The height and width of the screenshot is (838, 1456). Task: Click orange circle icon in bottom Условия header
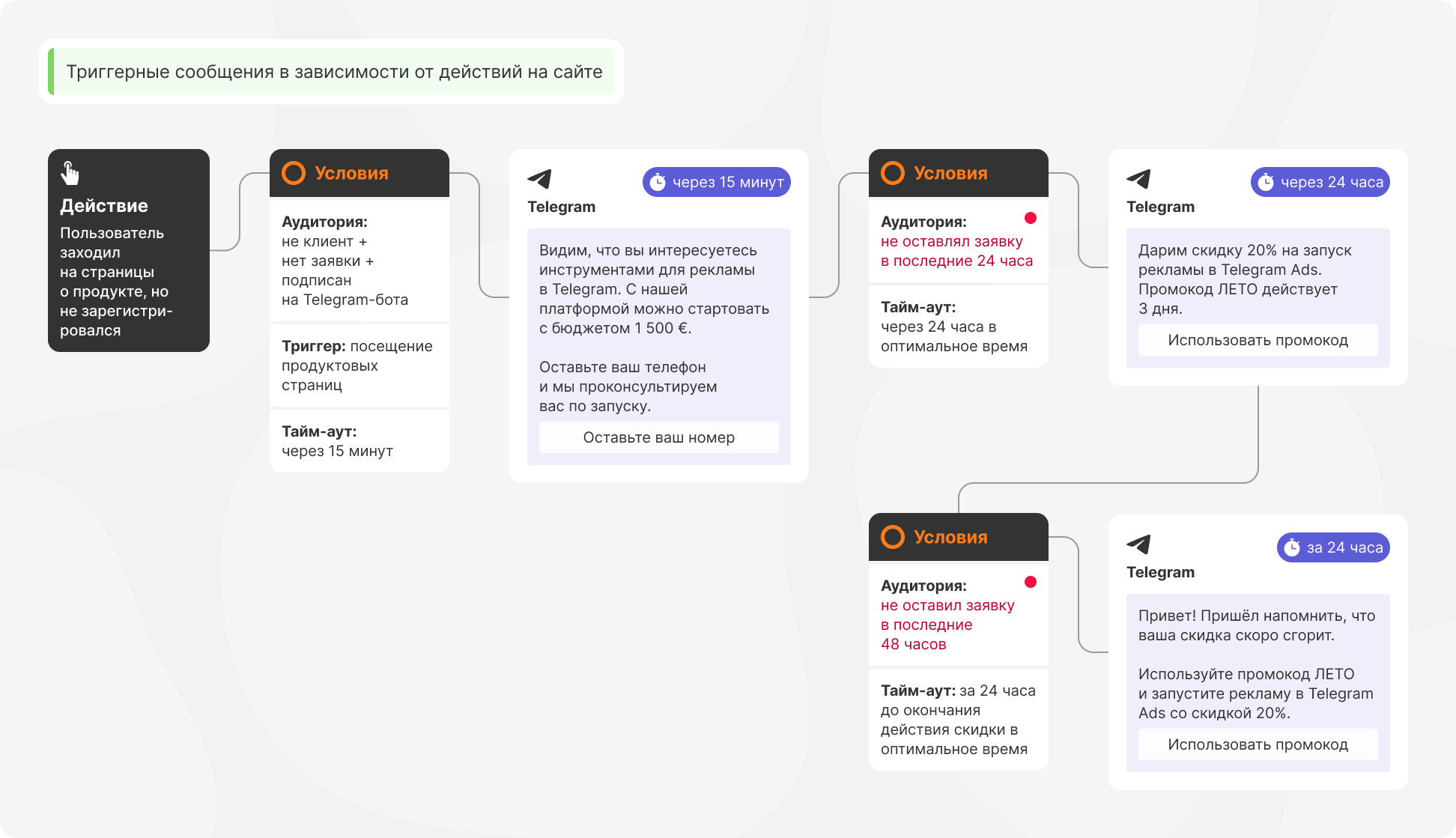[893, 537]
